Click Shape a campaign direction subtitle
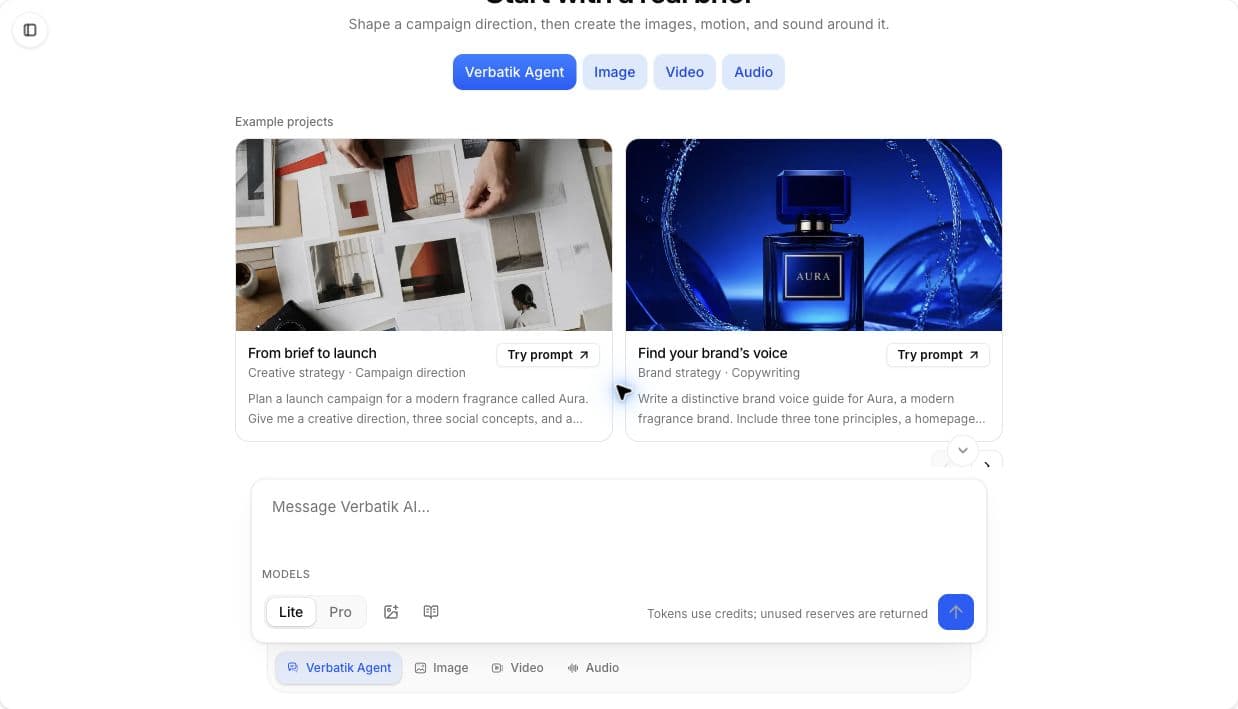The width and height of the screenshot is (1238, 709). (618, 24)
